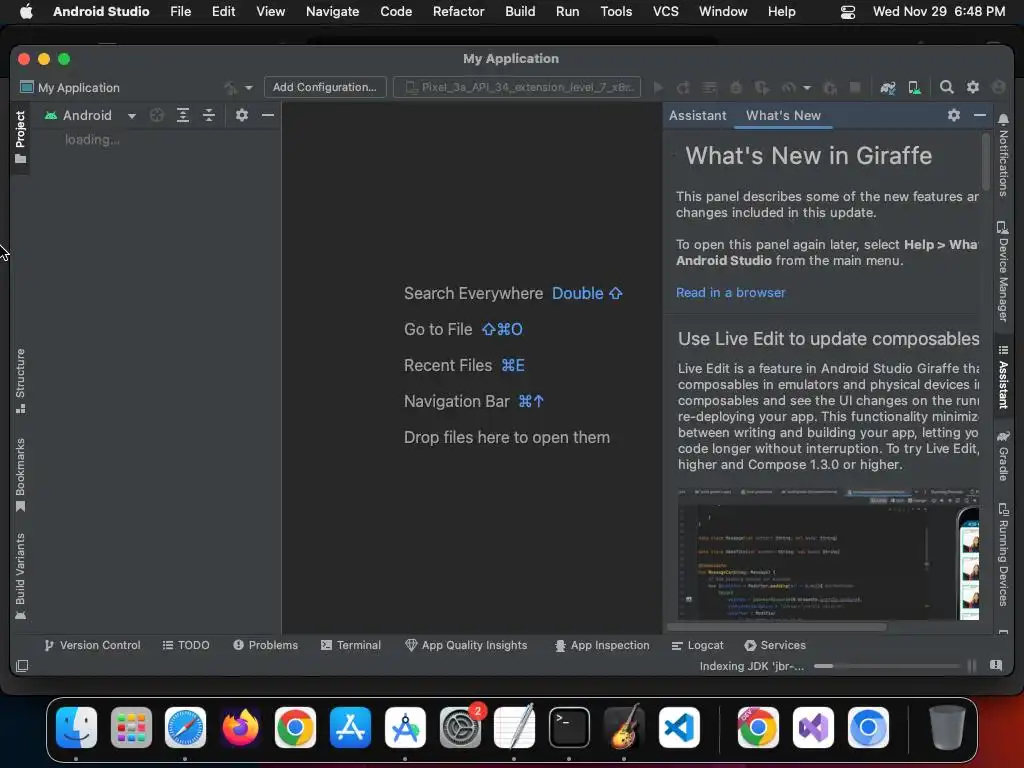Open the VCS menu
Screen dimensions: 1024x768
[665, 12]
